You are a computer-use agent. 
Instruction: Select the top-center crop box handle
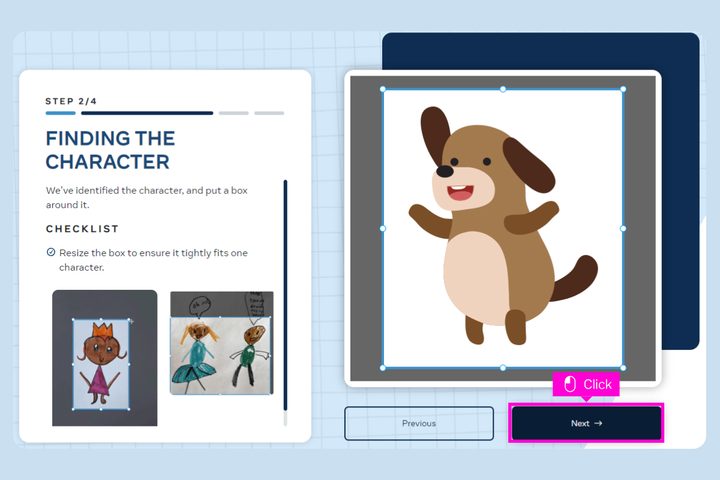(x=503, y=89)
